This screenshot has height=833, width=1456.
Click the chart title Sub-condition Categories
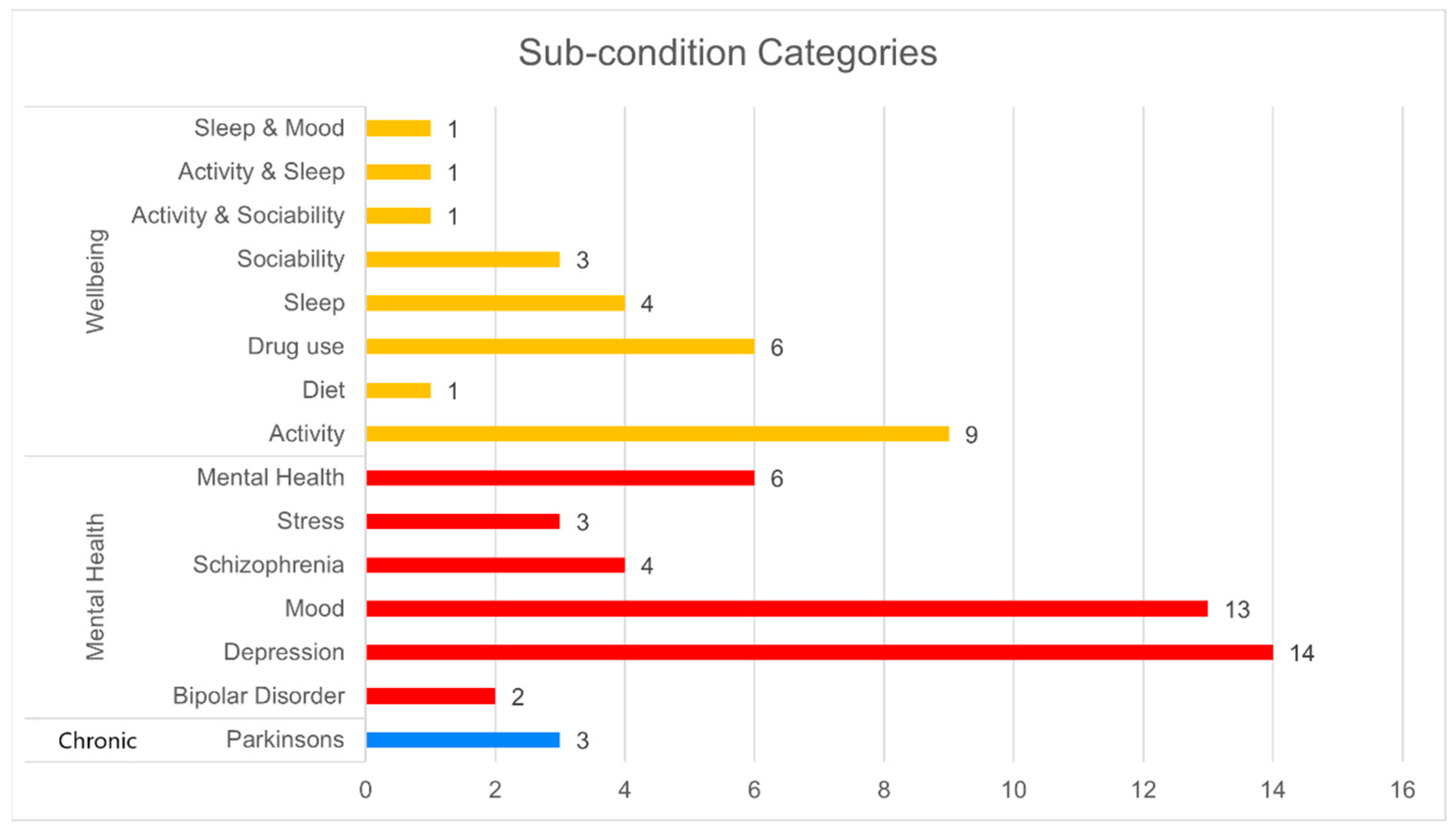point(727,53)
